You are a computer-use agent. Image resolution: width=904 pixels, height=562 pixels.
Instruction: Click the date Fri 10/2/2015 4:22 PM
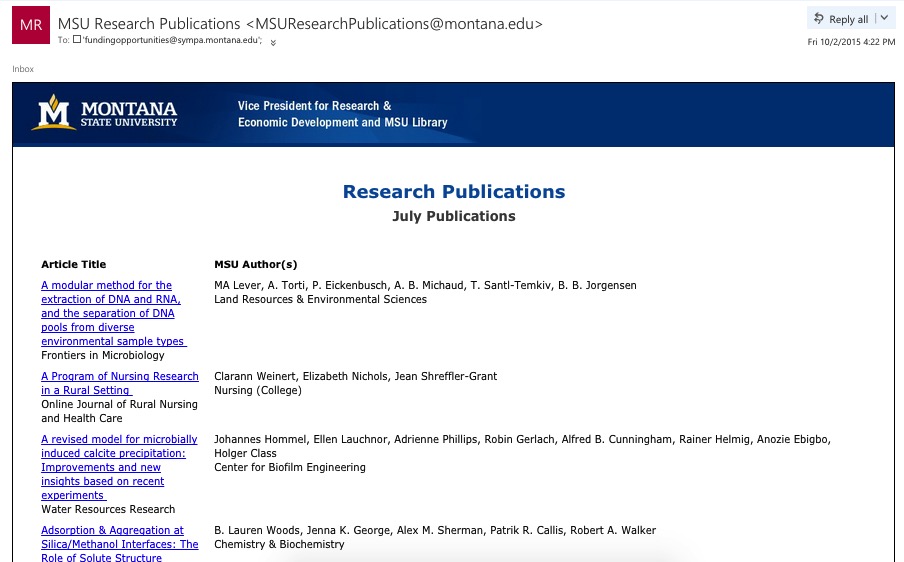pos(851,42)
